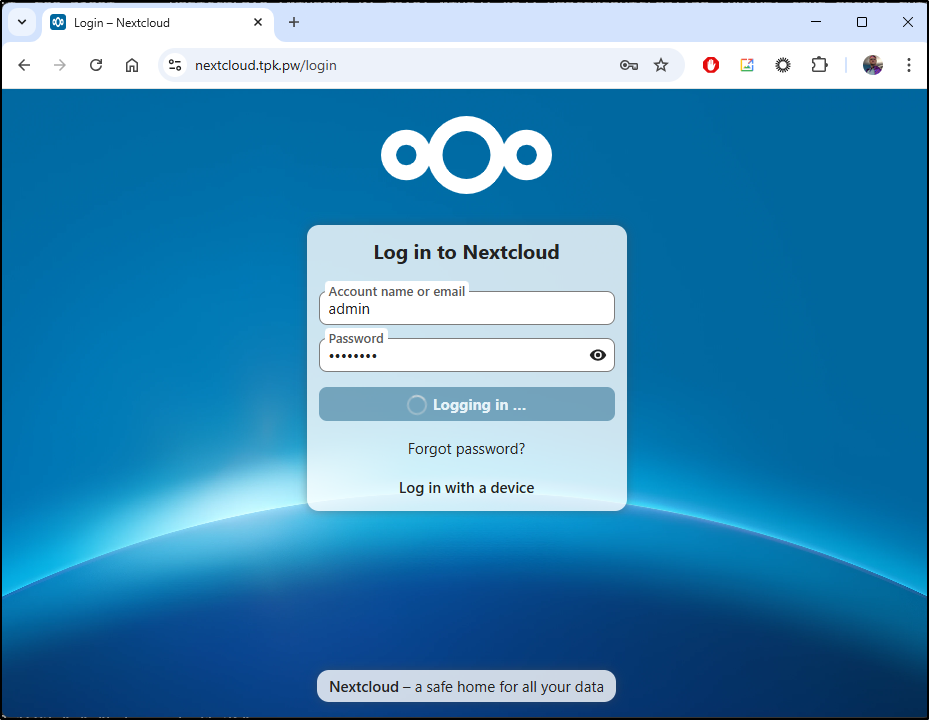Click the address bar URL text
929x720 pixels.
[266, 65]
